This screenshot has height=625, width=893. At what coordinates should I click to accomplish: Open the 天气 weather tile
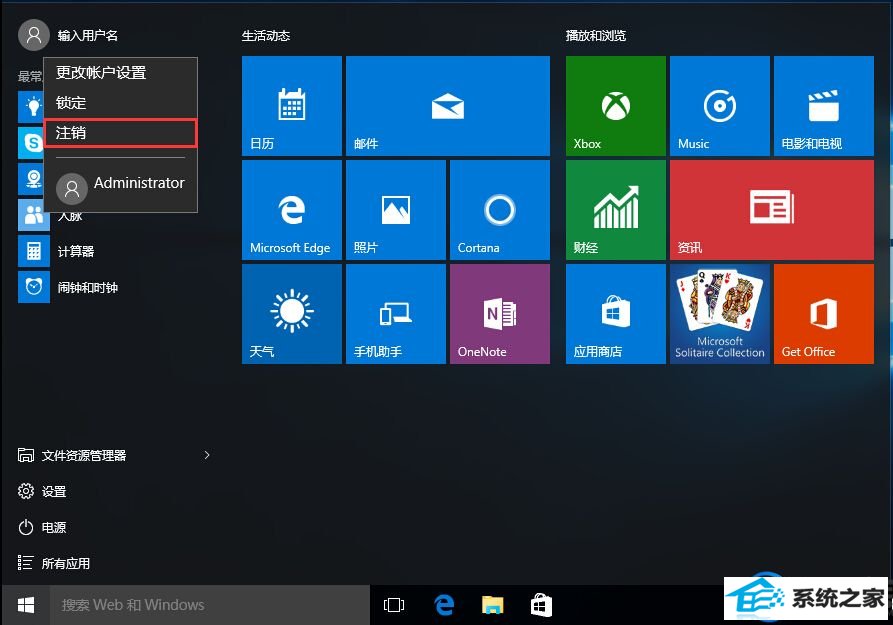click(x=292, y=314)
